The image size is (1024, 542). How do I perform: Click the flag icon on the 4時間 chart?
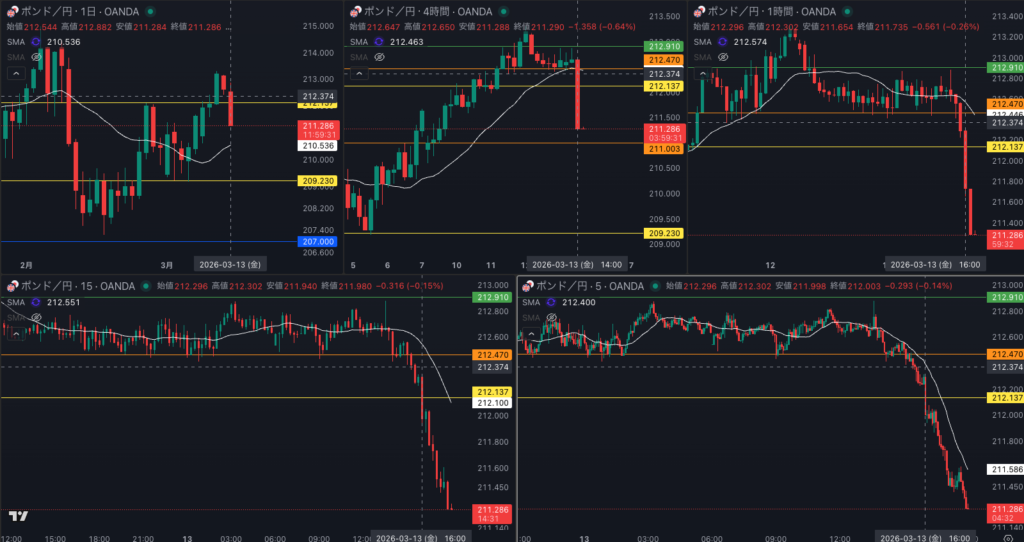pos(356,11)
